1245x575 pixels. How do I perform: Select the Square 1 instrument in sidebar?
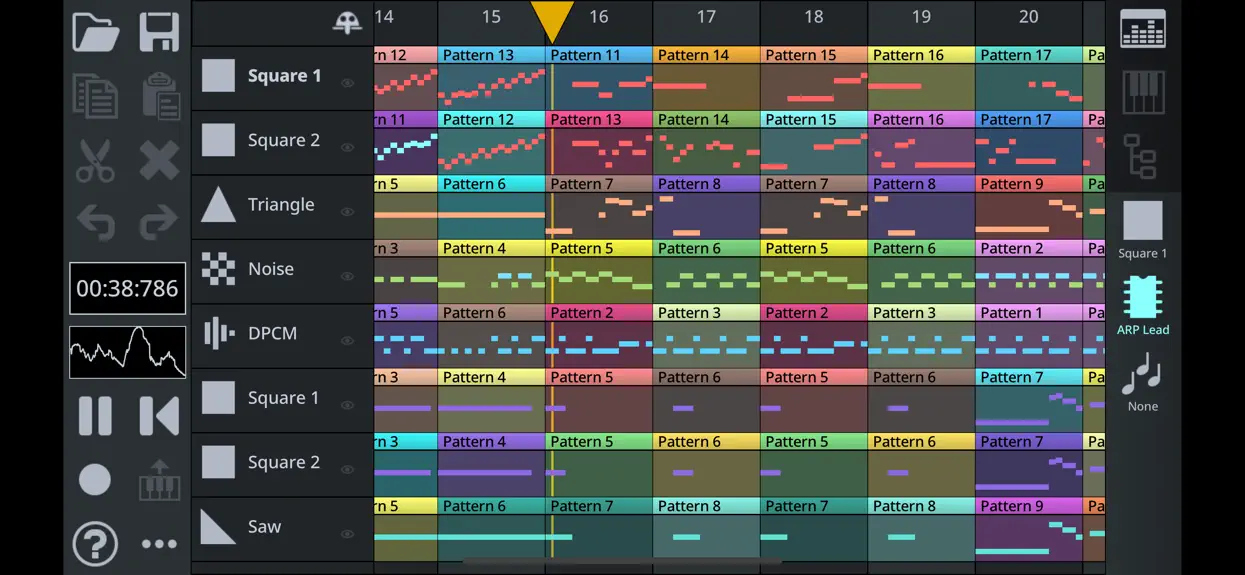pos(1143,230)
